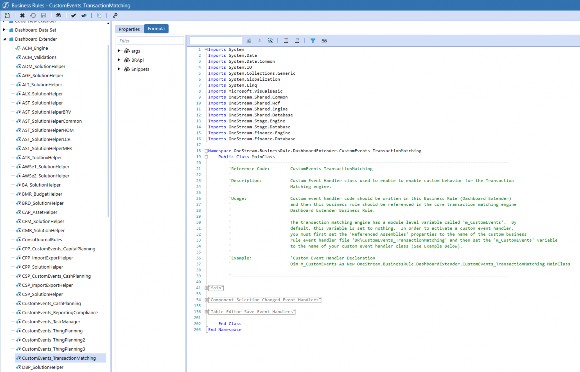This screenshot has height=372, width=580.
Task: Click the find-and-replace icon in editor toolbar
Action: (270, 41)
